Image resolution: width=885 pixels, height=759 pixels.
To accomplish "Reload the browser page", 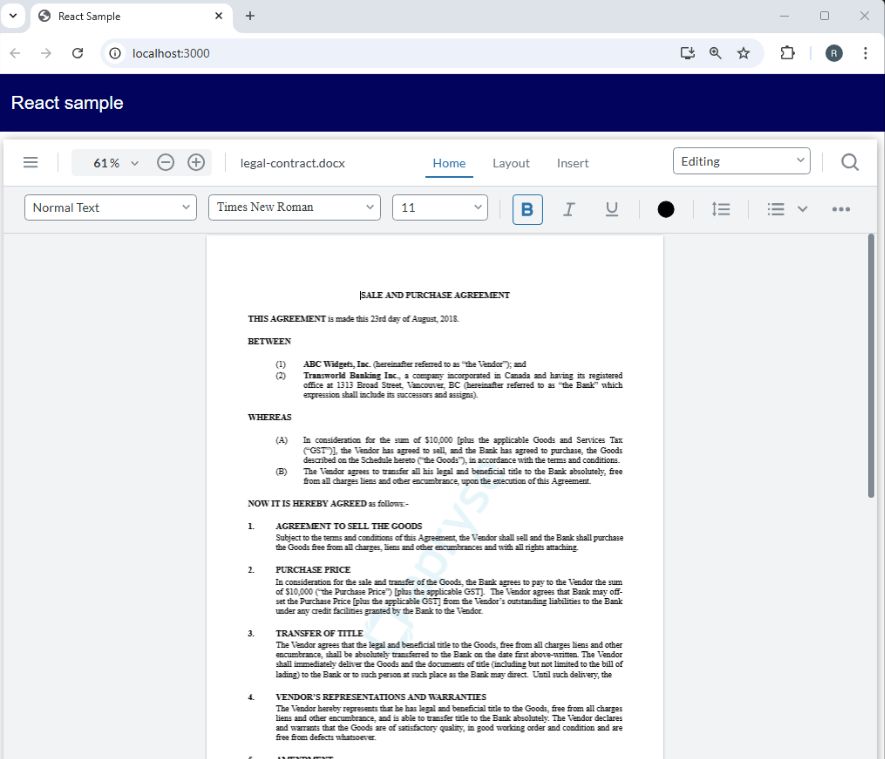I will click(77, 53).
